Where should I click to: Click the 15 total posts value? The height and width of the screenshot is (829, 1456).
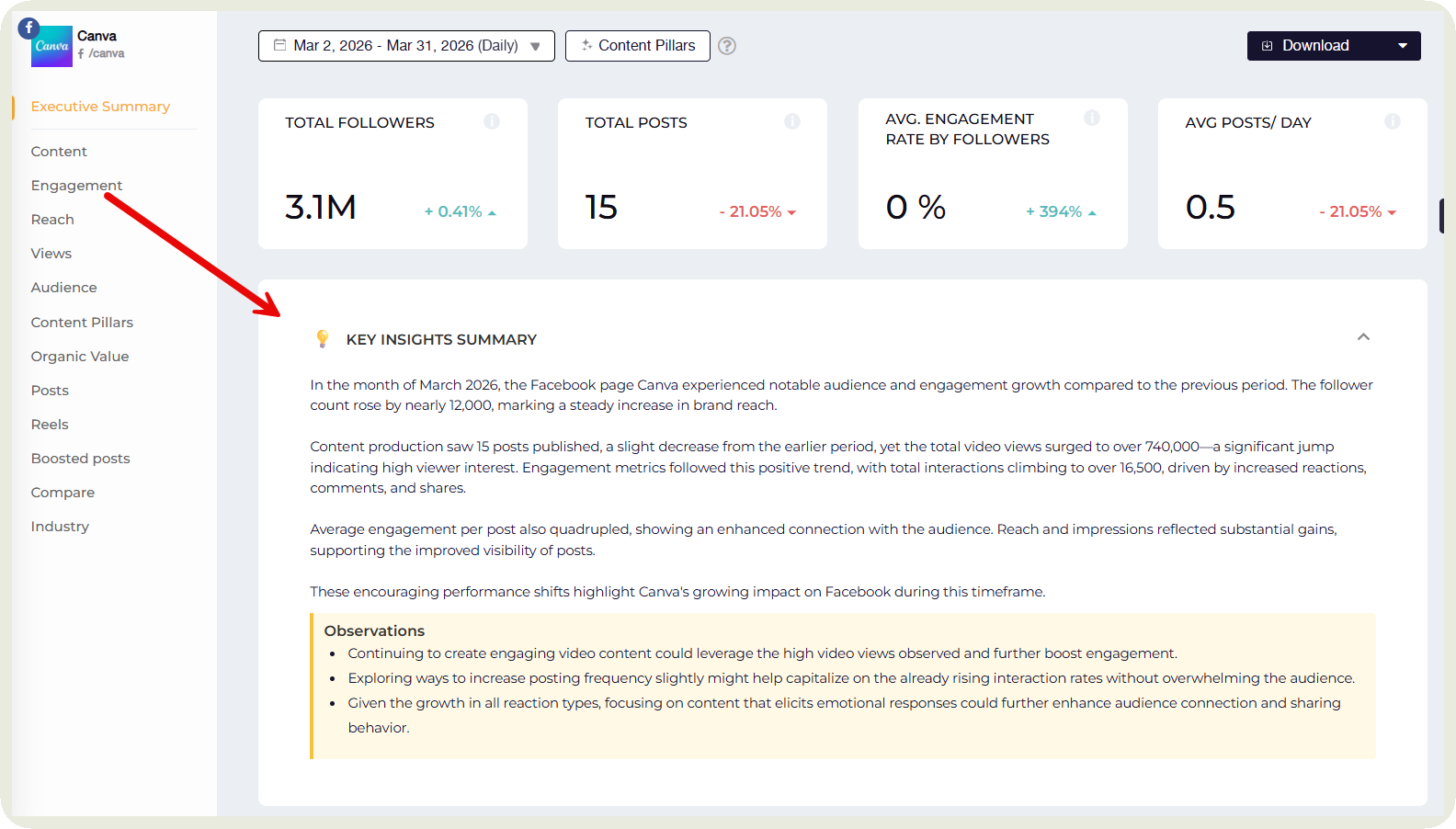601,208
